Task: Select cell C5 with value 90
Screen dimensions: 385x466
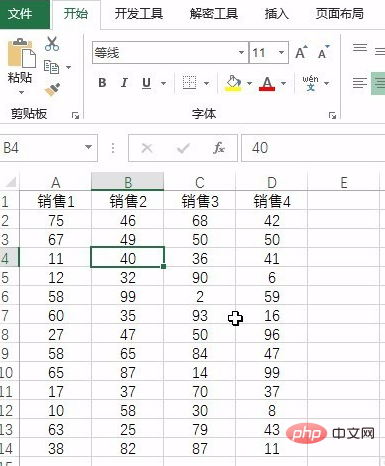Action: point(200,277)
